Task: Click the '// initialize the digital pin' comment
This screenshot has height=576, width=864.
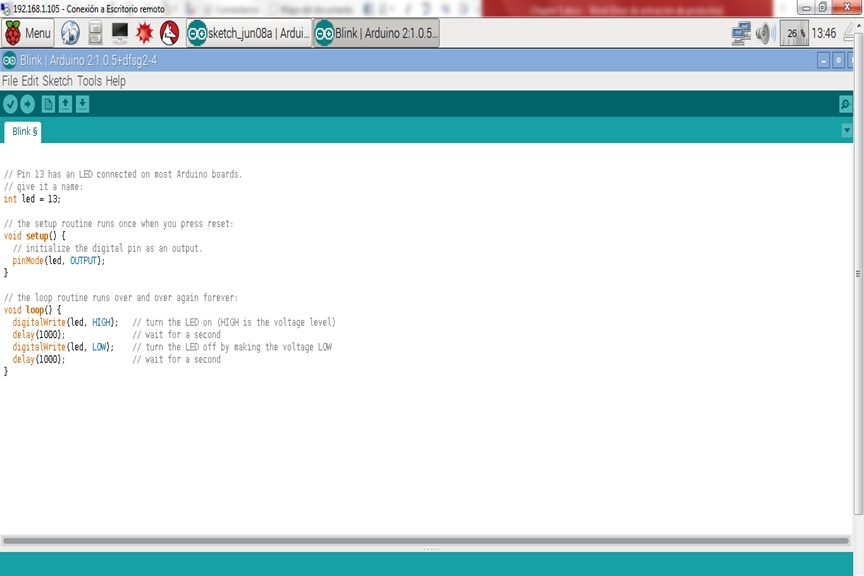Action: click(x=107, y=248)
